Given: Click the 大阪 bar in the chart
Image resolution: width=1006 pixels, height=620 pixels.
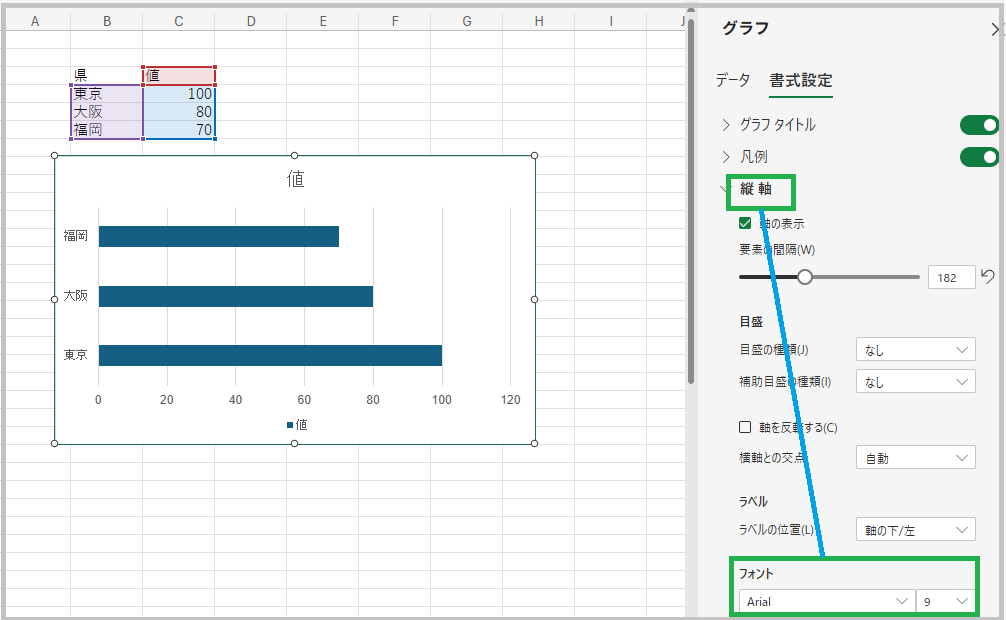Looking at the screenshot, I should coord(236,296).
